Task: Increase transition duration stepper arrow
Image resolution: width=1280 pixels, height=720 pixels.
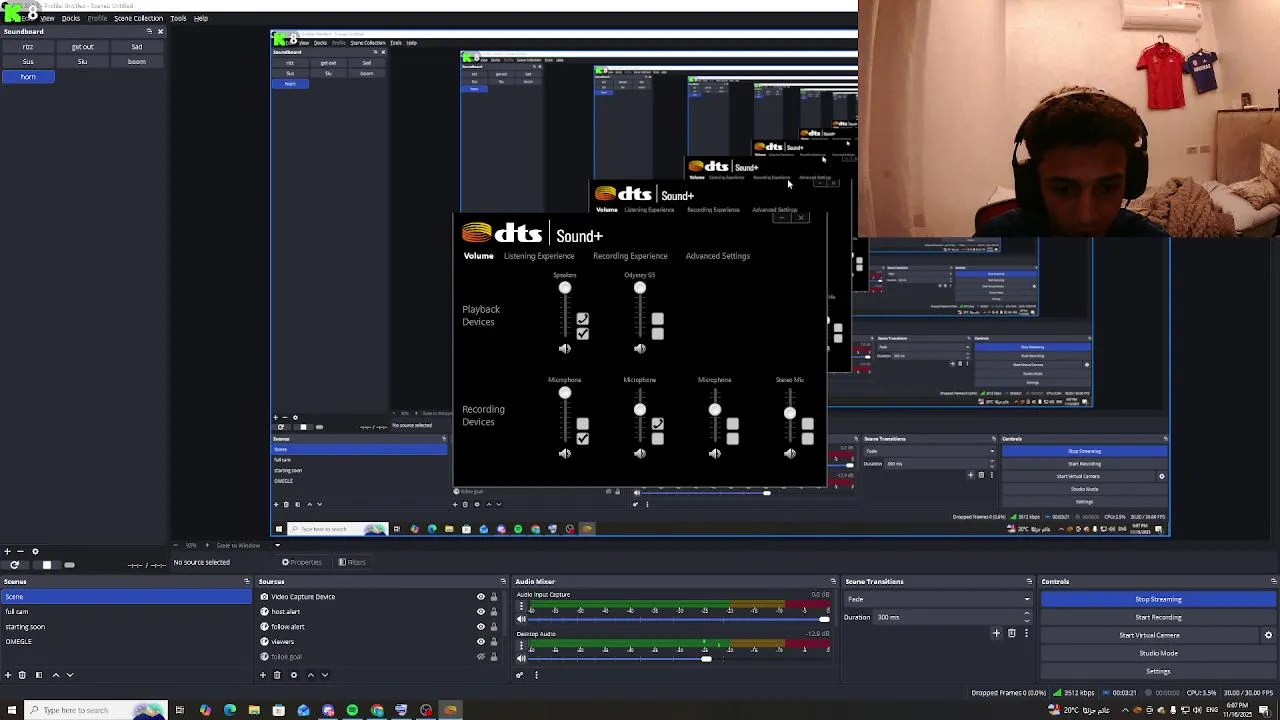Action: 1027,614
